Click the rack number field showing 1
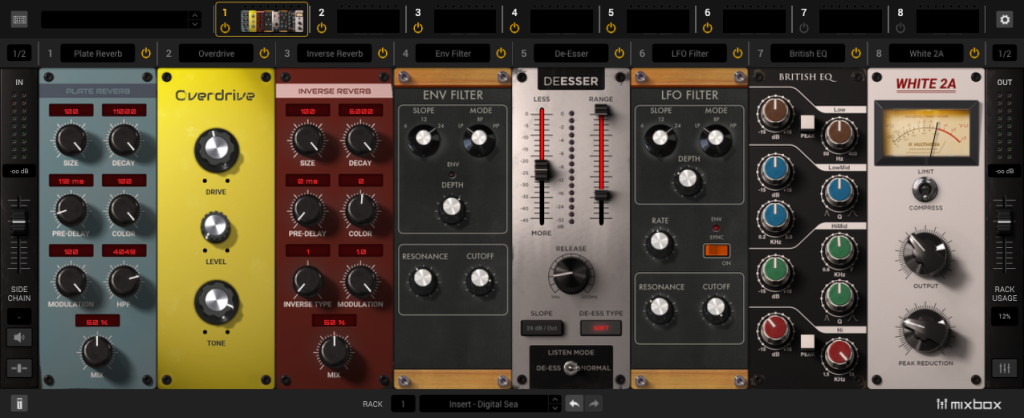This screenshot has height=418, width=1024. click(x=403, y=404)
